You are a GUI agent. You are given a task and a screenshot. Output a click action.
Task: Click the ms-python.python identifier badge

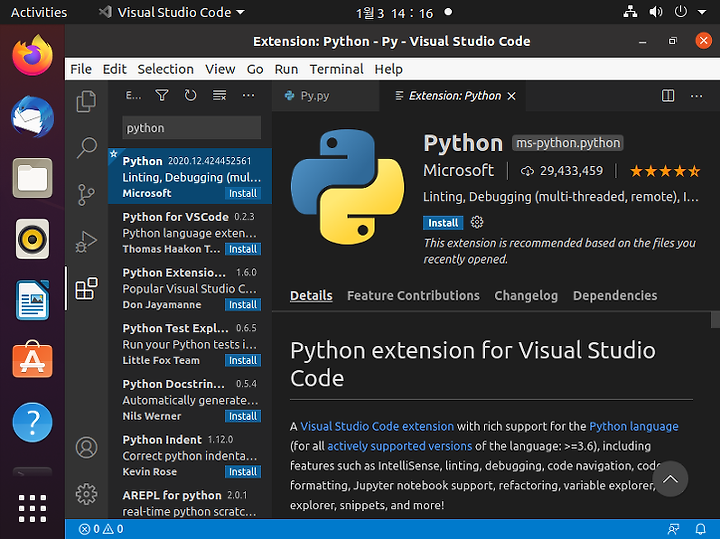[x=568, y=143]
